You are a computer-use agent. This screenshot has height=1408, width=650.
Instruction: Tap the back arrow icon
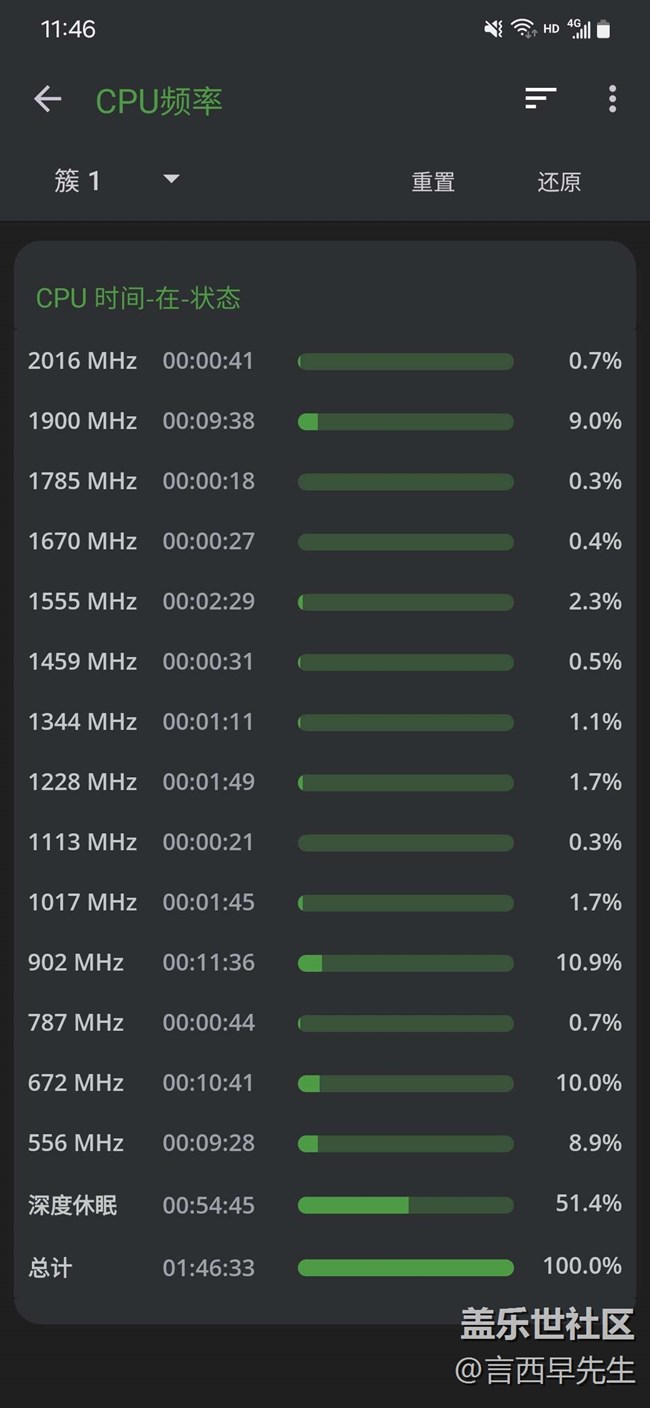(x=47, y=99)
